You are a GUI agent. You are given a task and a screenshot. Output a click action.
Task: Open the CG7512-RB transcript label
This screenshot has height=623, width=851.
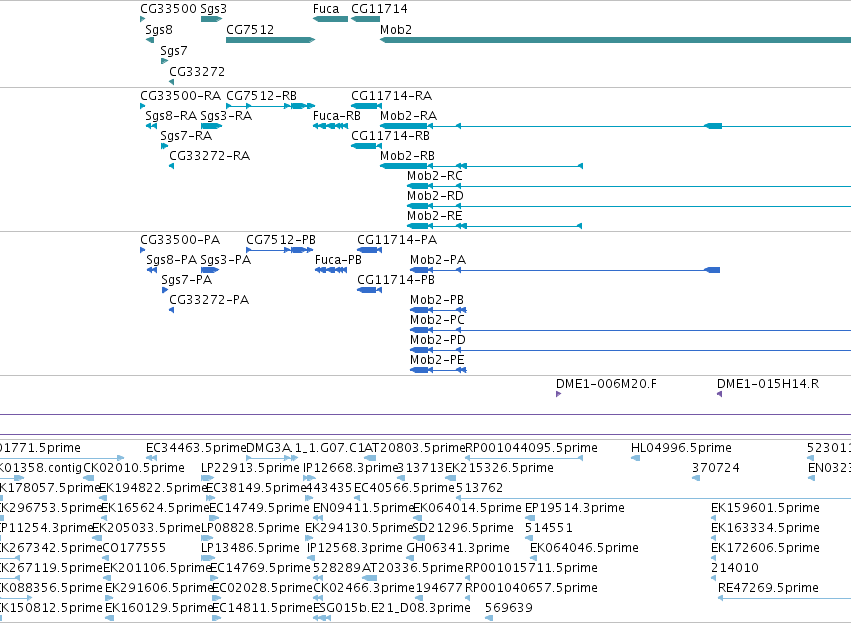tap(261, 96)
